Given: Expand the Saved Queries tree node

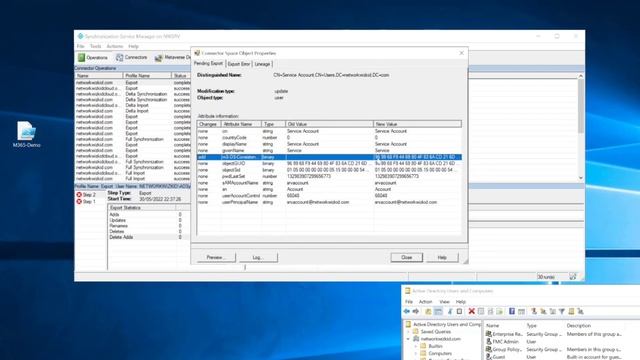Looking at the screenshot, I should point(408,332).
